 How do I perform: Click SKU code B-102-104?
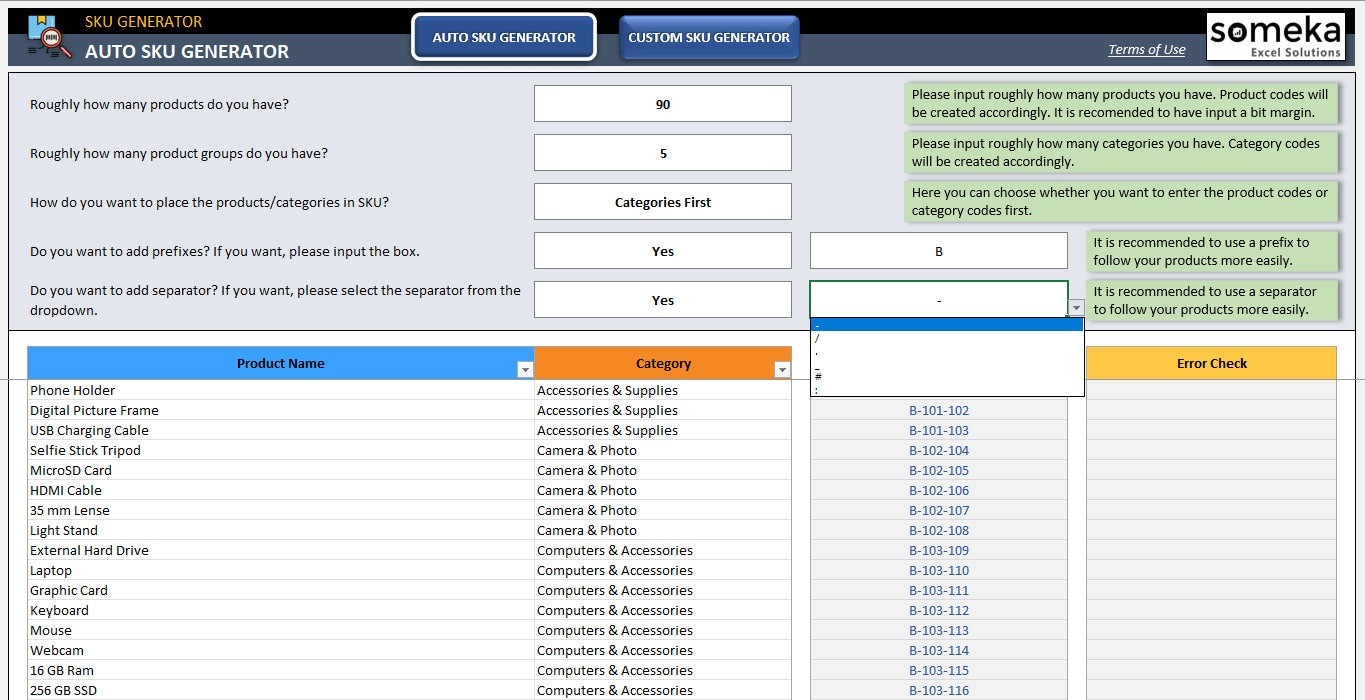click(x=939, y=450)
